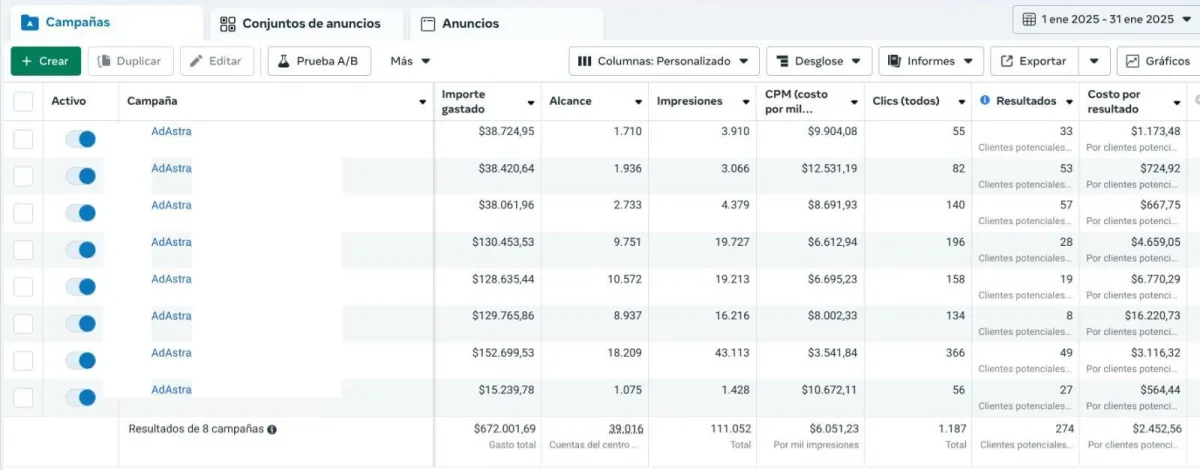Open the Informes dropdown
This screenshot has height=470, width=1200.
click(x=931, y=61)
